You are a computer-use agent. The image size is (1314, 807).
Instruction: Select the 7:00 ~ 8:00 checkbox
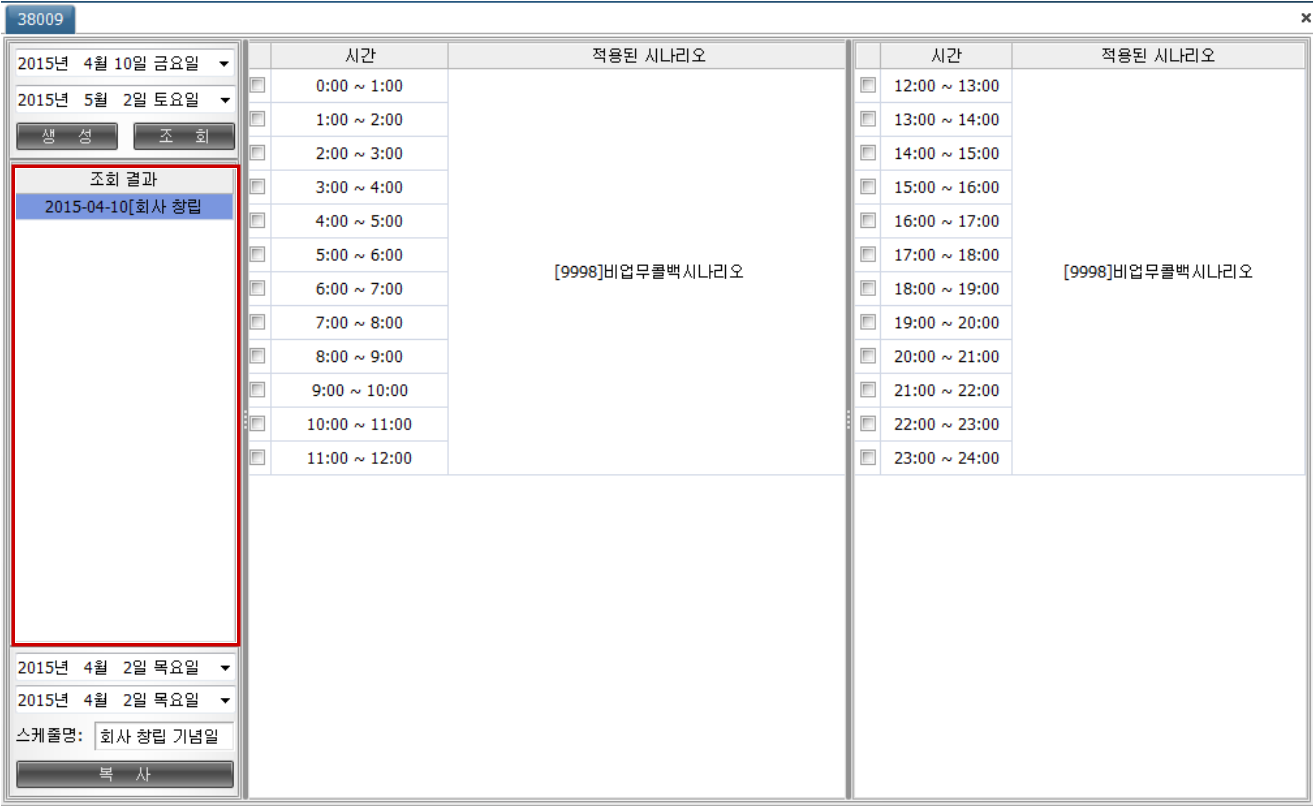click(257, 322)
